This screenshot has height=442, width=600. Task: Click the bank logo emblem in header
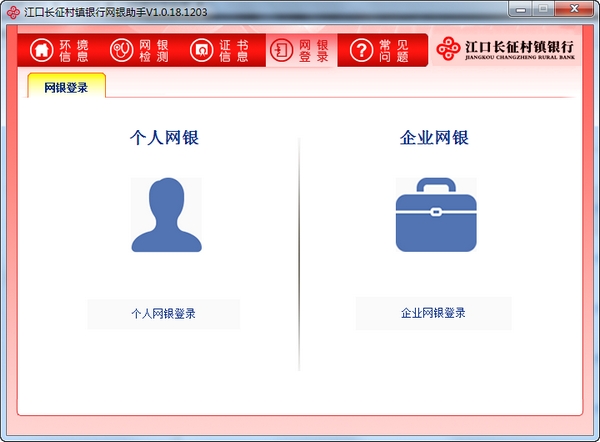coord(448,49)
